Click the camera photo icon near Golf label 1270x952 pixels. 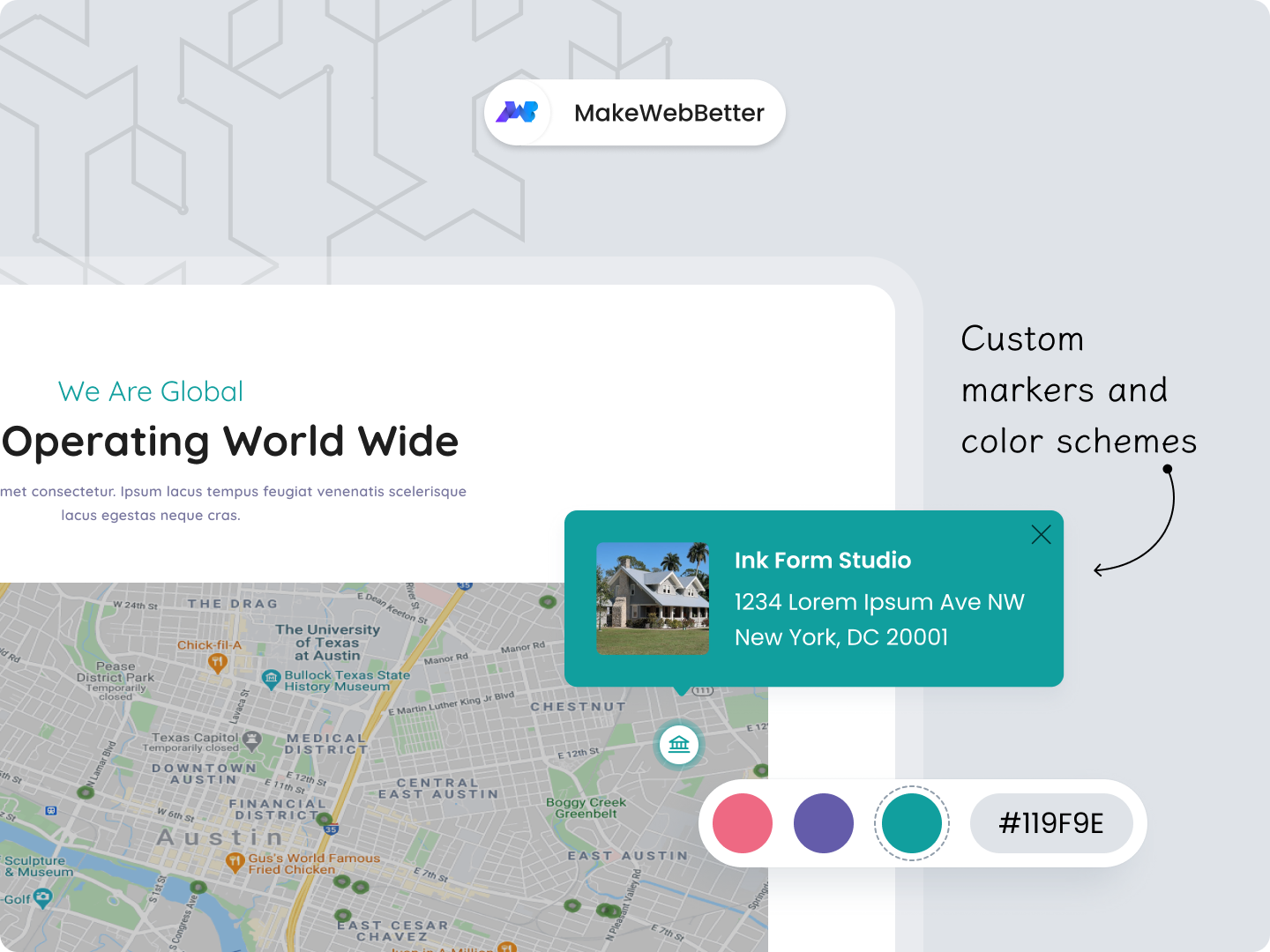[43, 896]
